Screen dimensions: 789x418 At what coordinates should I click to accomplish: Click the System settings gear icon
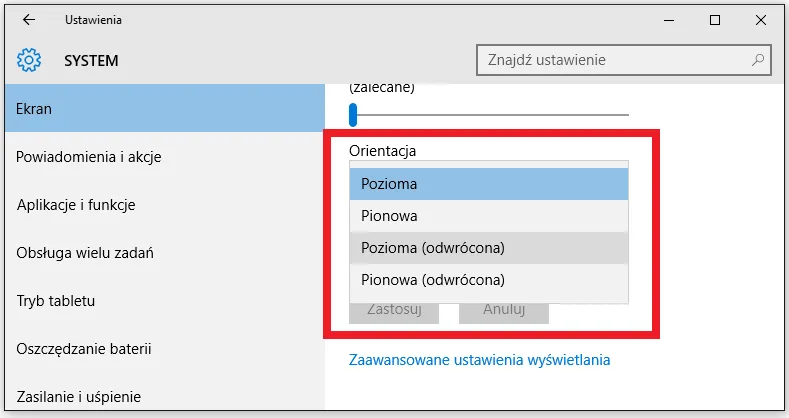tap(29, 60)
